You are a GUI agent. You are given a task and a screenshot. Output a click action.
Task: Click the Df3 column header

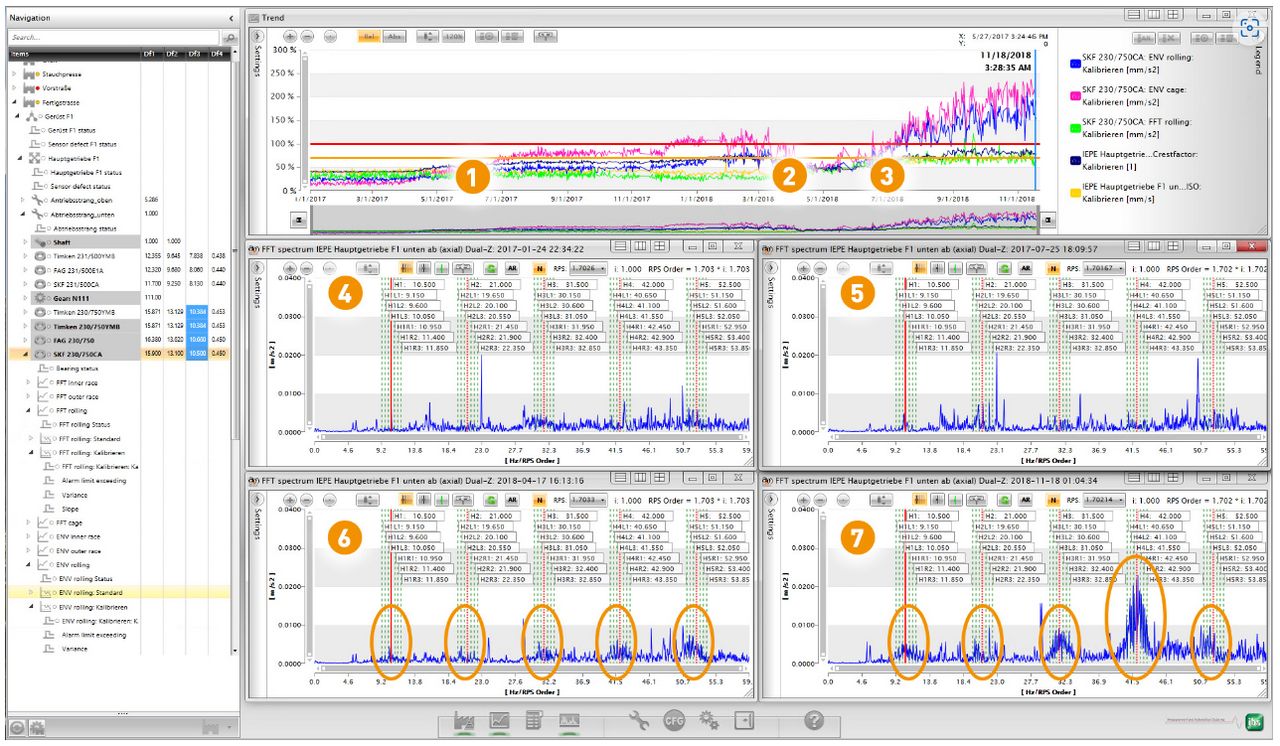click(194, 53)
